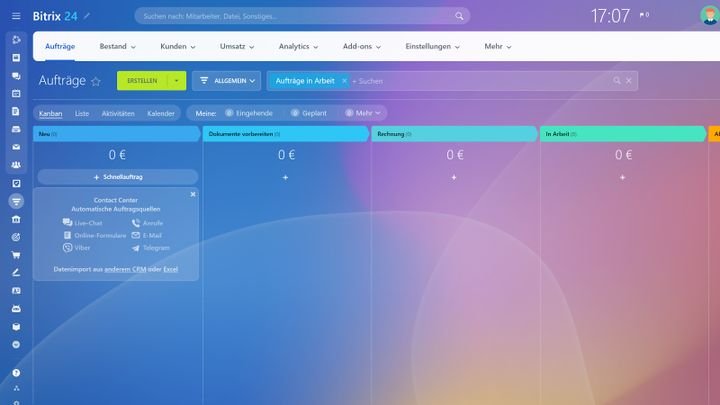This screenshot has height=405, width=720.
Task: Toggle the Geplant counter filter
Action: (x=309, y=113)
